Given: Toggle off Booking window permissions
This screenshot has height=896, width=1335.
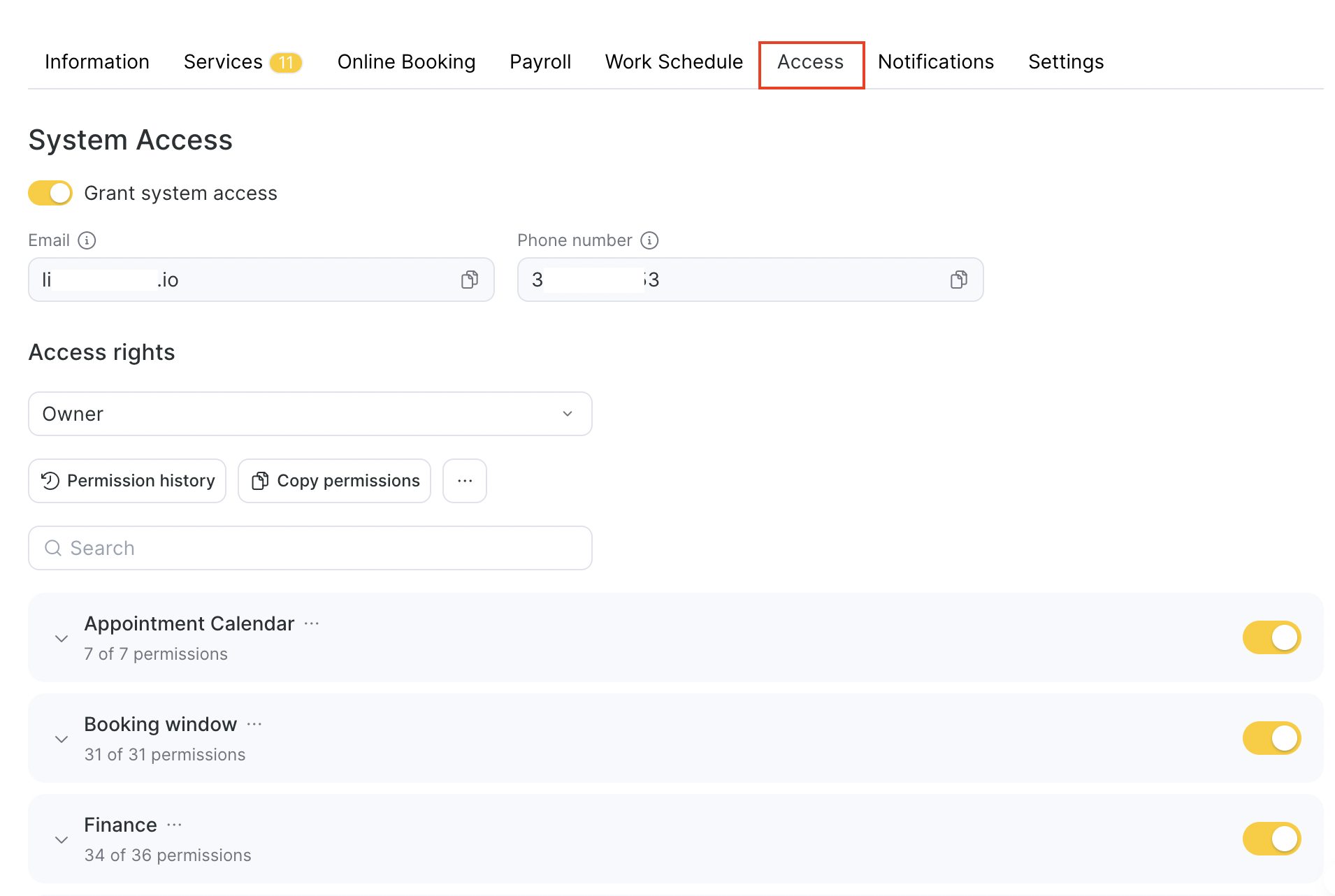Looking at the screenshot, I should click(1271, 738).
